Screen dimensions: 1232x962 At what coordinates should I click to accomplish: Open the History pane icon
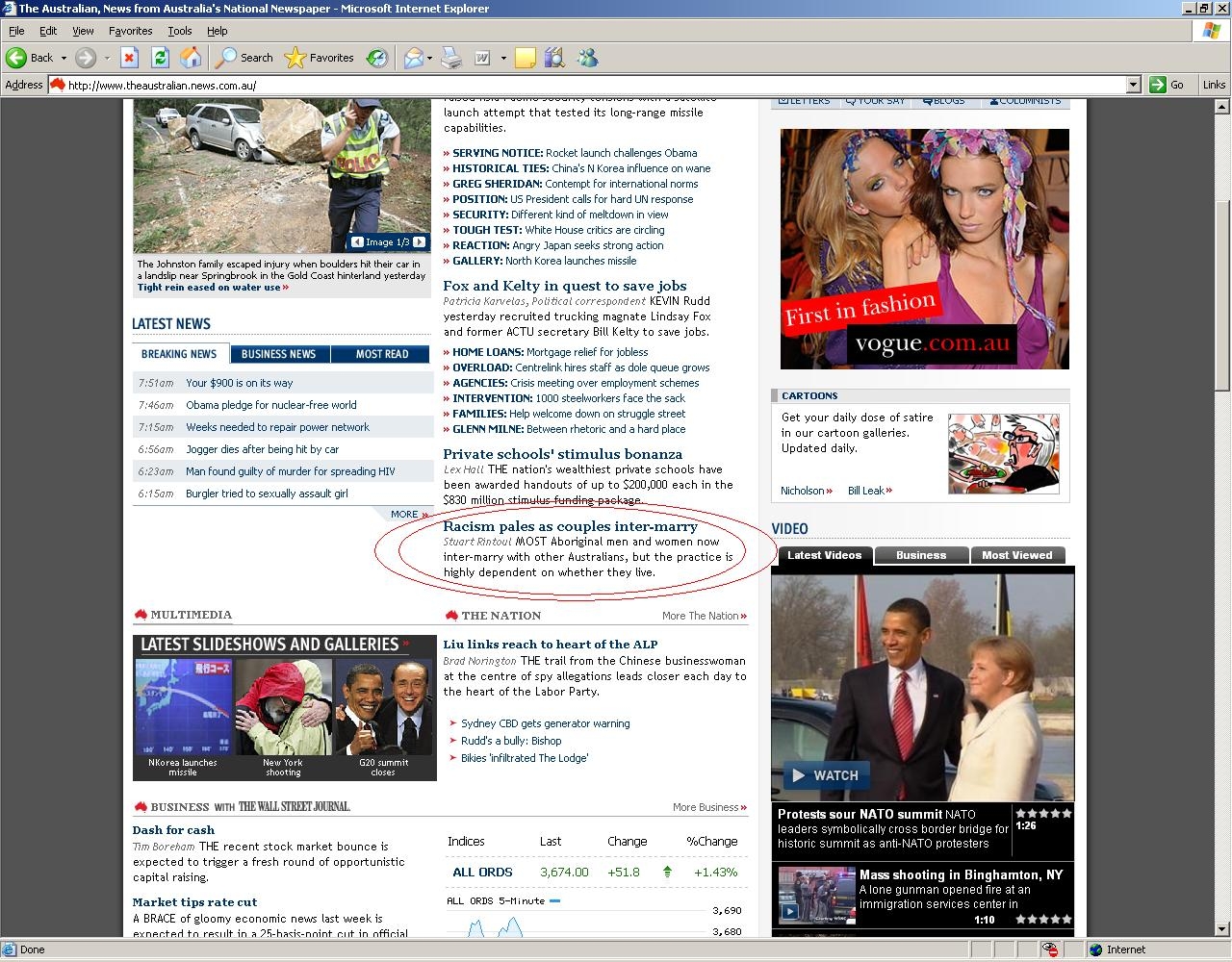pyautogui.click(x=376, y=58)
